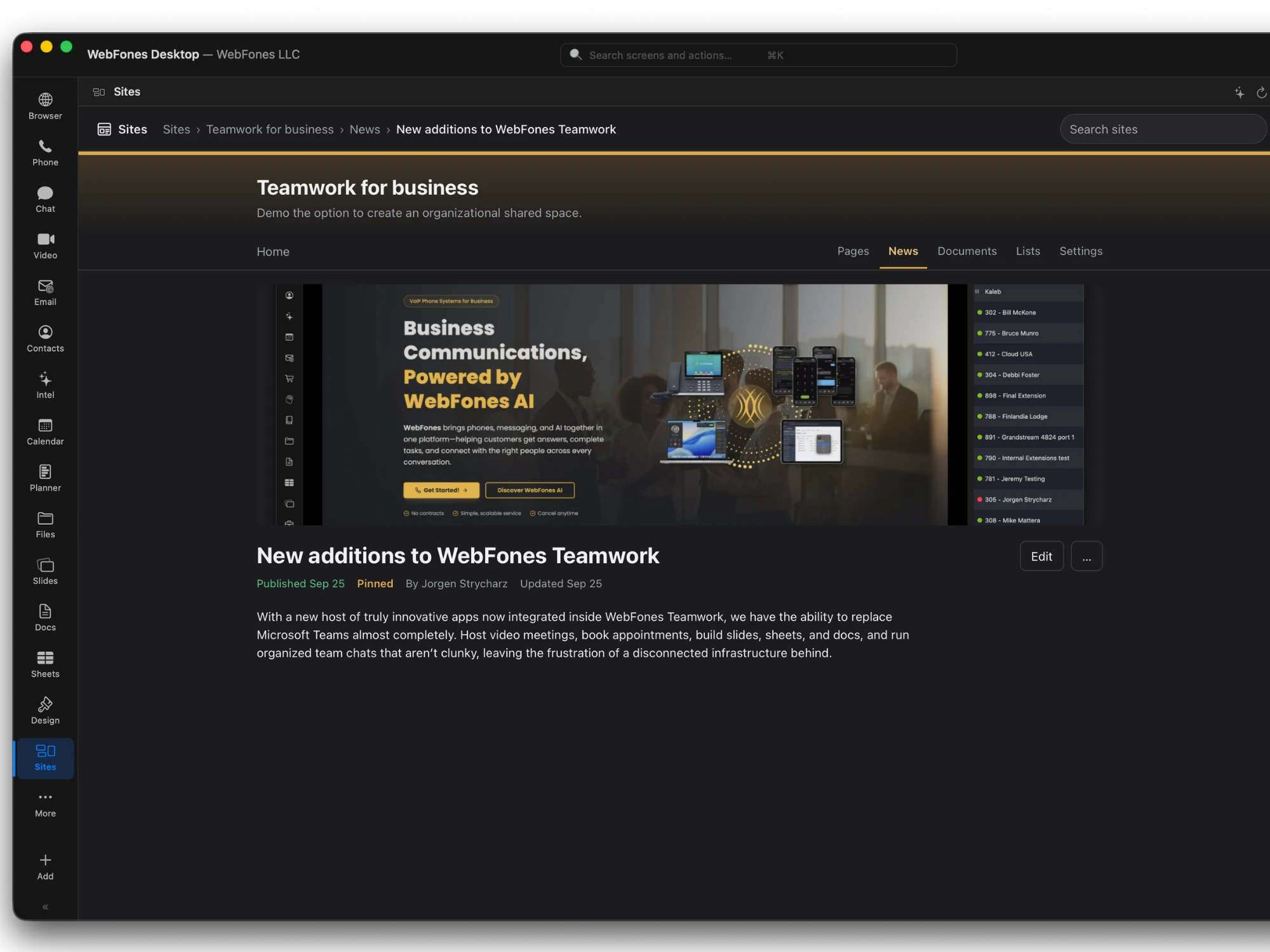The height and width of the screenshot is (952, 1270).
Task: Click Sites root breadcrumb link
Action: click(177, 129)
